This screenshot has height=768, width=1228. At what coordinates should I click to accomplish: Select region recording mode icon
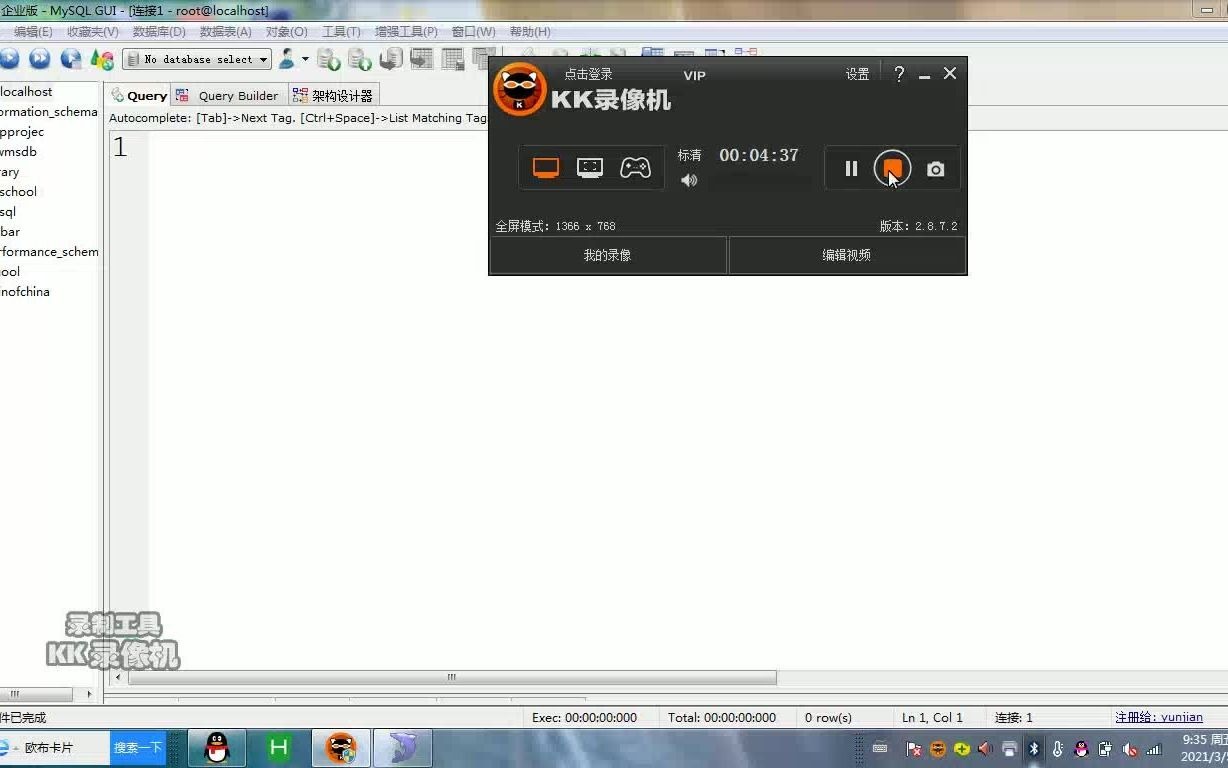pos(590,166)
